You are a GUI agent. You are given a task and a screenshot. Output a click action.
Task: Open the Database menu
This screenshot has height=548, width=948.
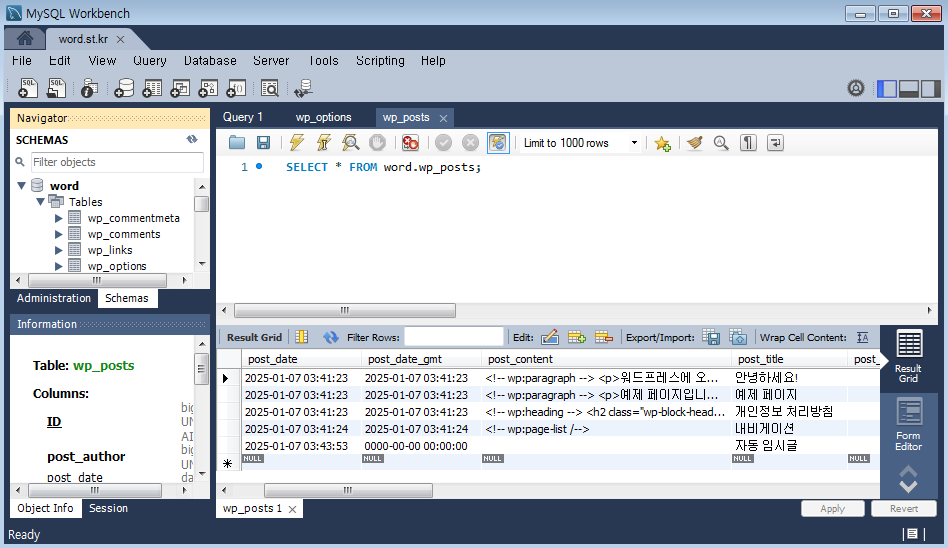210,60
